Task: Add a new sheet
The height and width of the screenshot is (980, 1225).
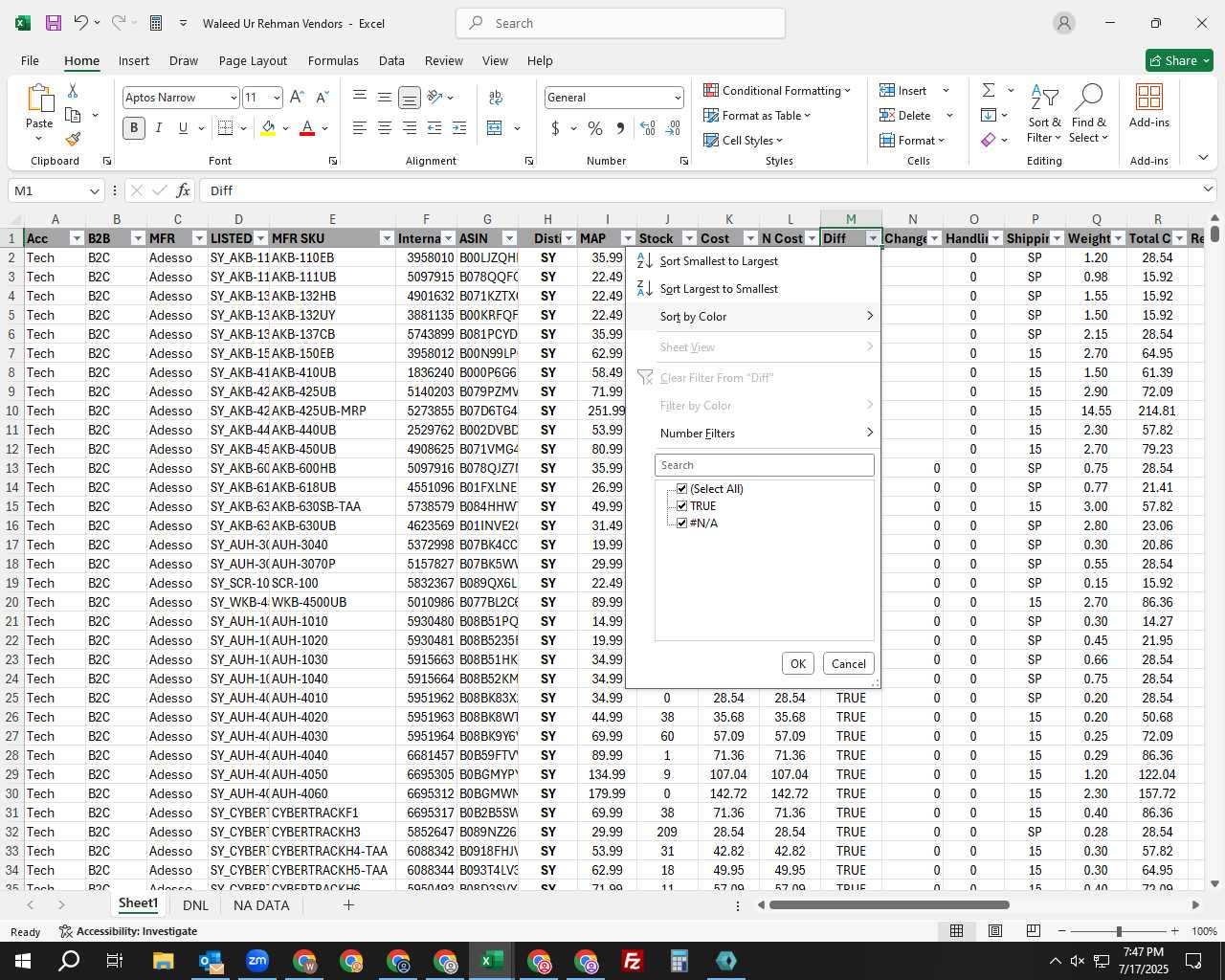Action: [x=348, y=904]
